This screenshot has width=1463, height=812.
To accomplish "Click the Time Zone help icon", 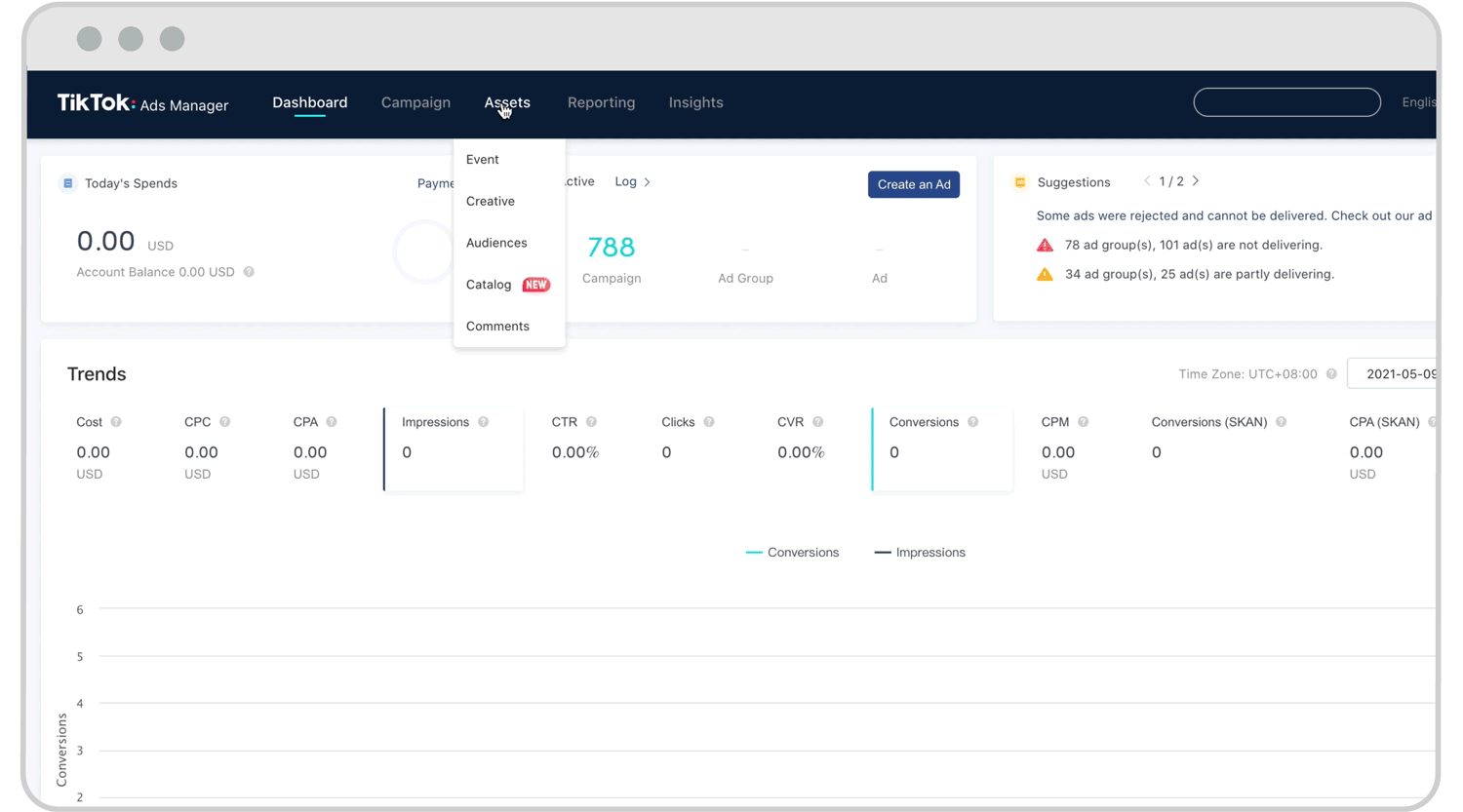I will [x=1331, y=374].
